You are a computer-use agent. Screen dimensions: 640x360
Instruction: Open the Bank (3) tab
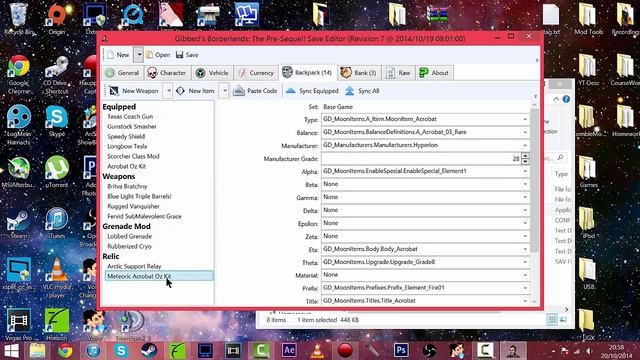pos(358,73)
